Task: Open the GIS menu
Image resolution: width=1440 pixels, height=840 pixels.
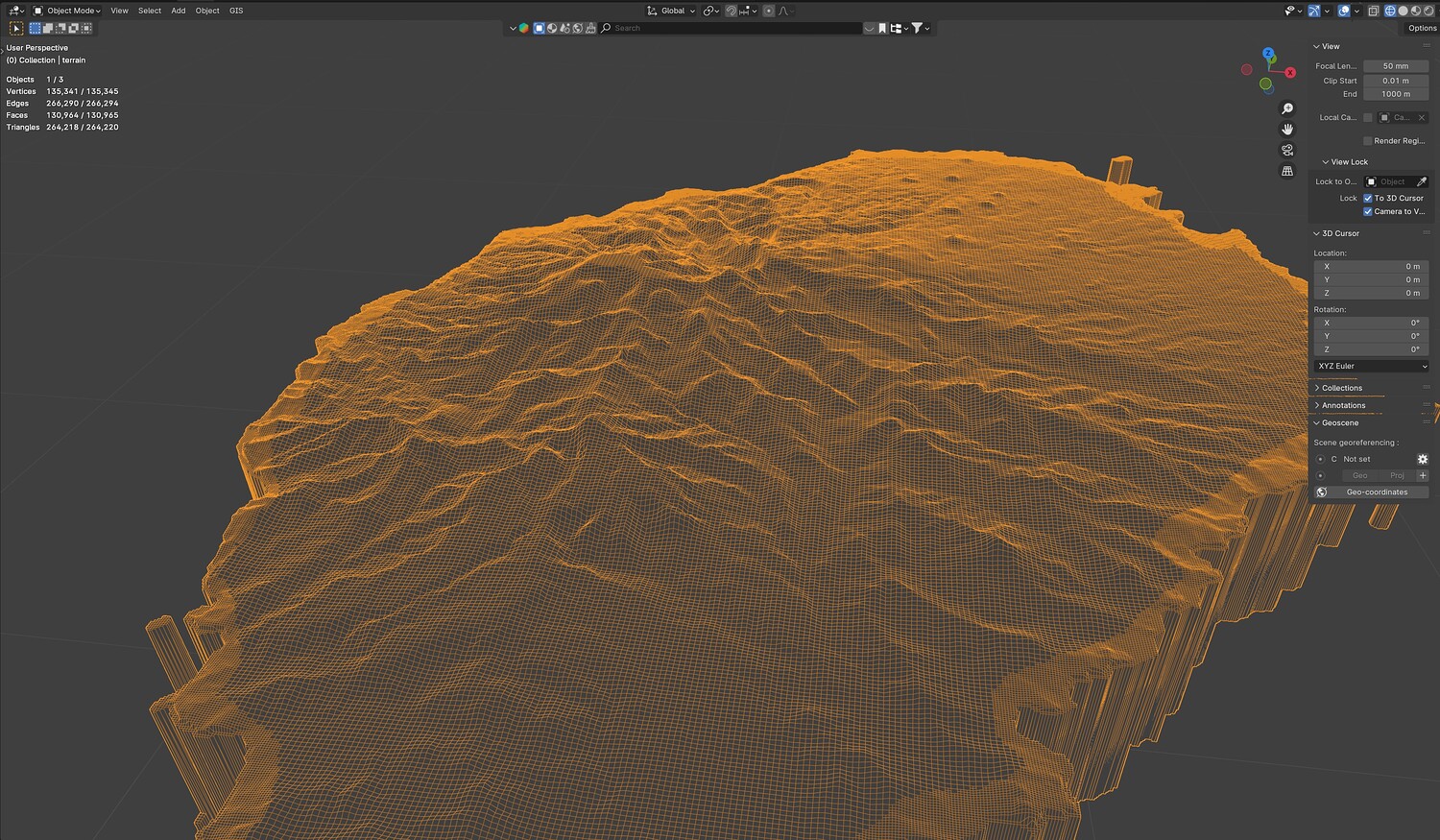Action: pos(236,11)
